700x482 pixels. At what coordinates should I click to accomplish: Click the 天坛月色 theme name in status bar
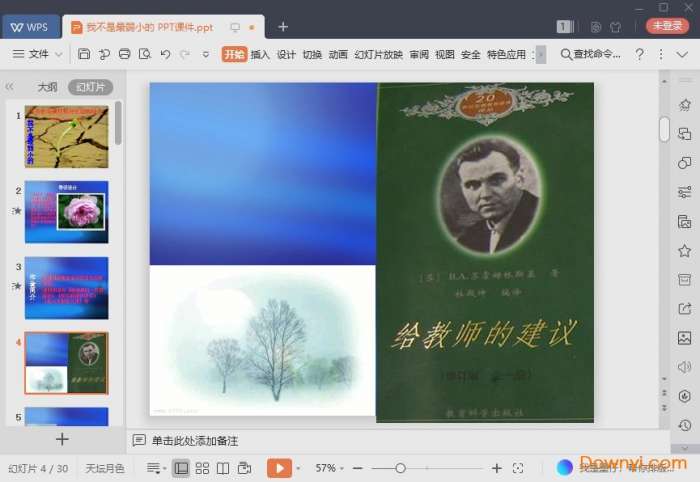[105, 468]
